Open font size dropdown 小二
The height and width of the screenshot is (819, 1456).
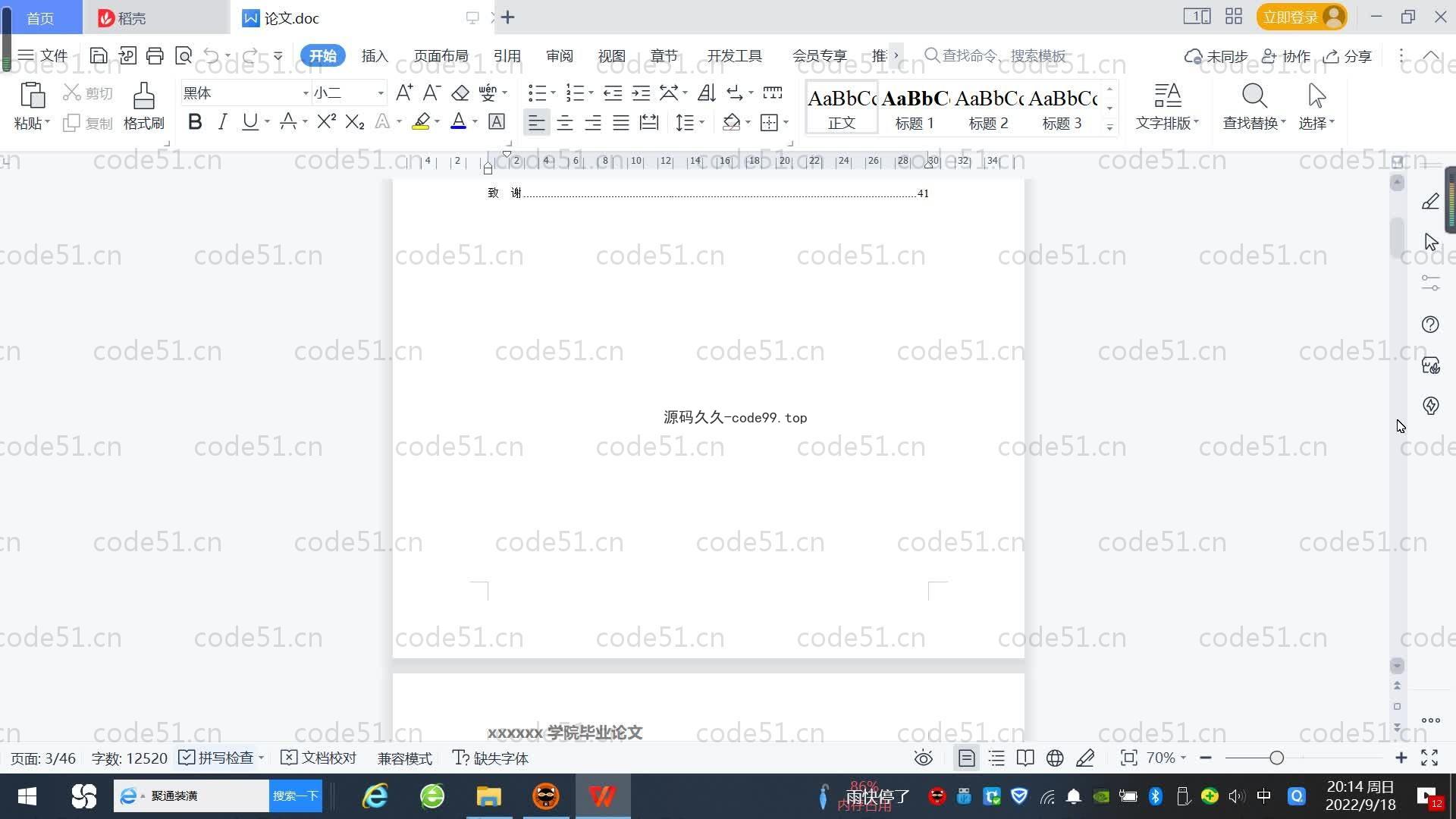pyautogui.click(x=381, y=93)
